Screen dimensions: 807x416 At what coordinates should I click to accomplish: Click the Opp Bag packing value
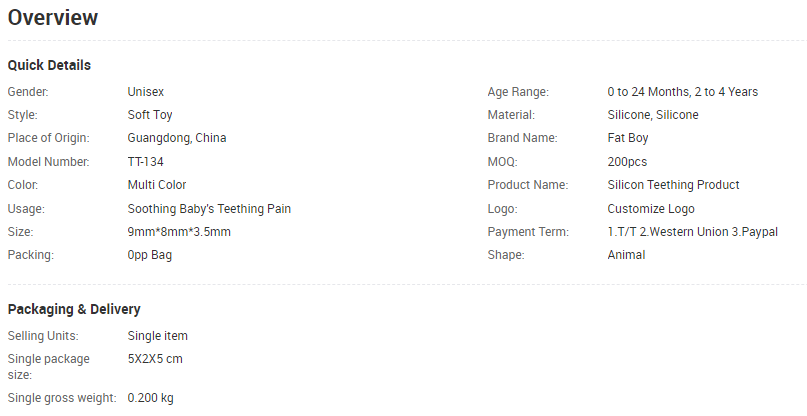(150, 255)
